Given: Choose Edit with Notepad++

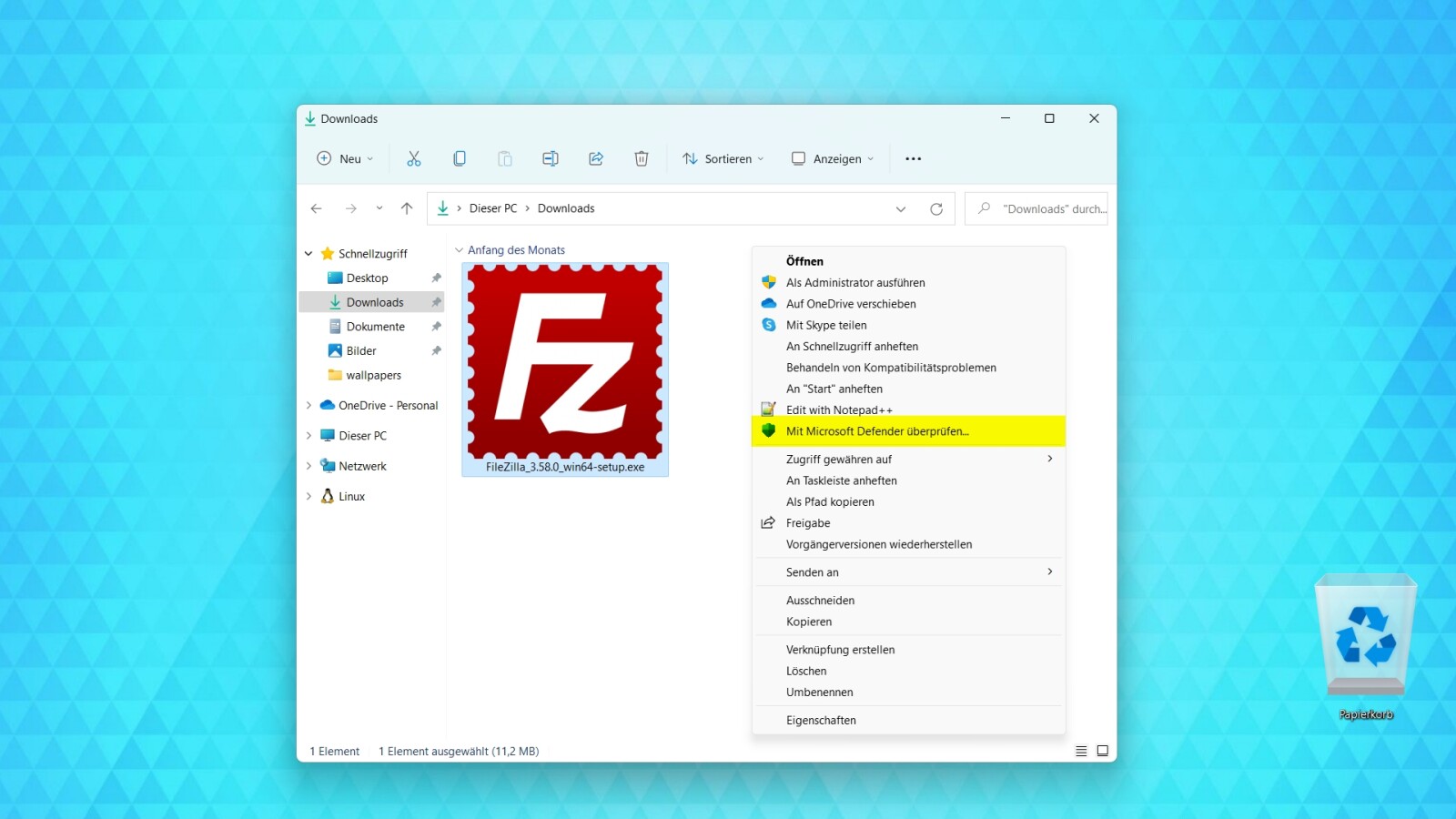Looking at the screenshot, I should (x=908, y=409).
